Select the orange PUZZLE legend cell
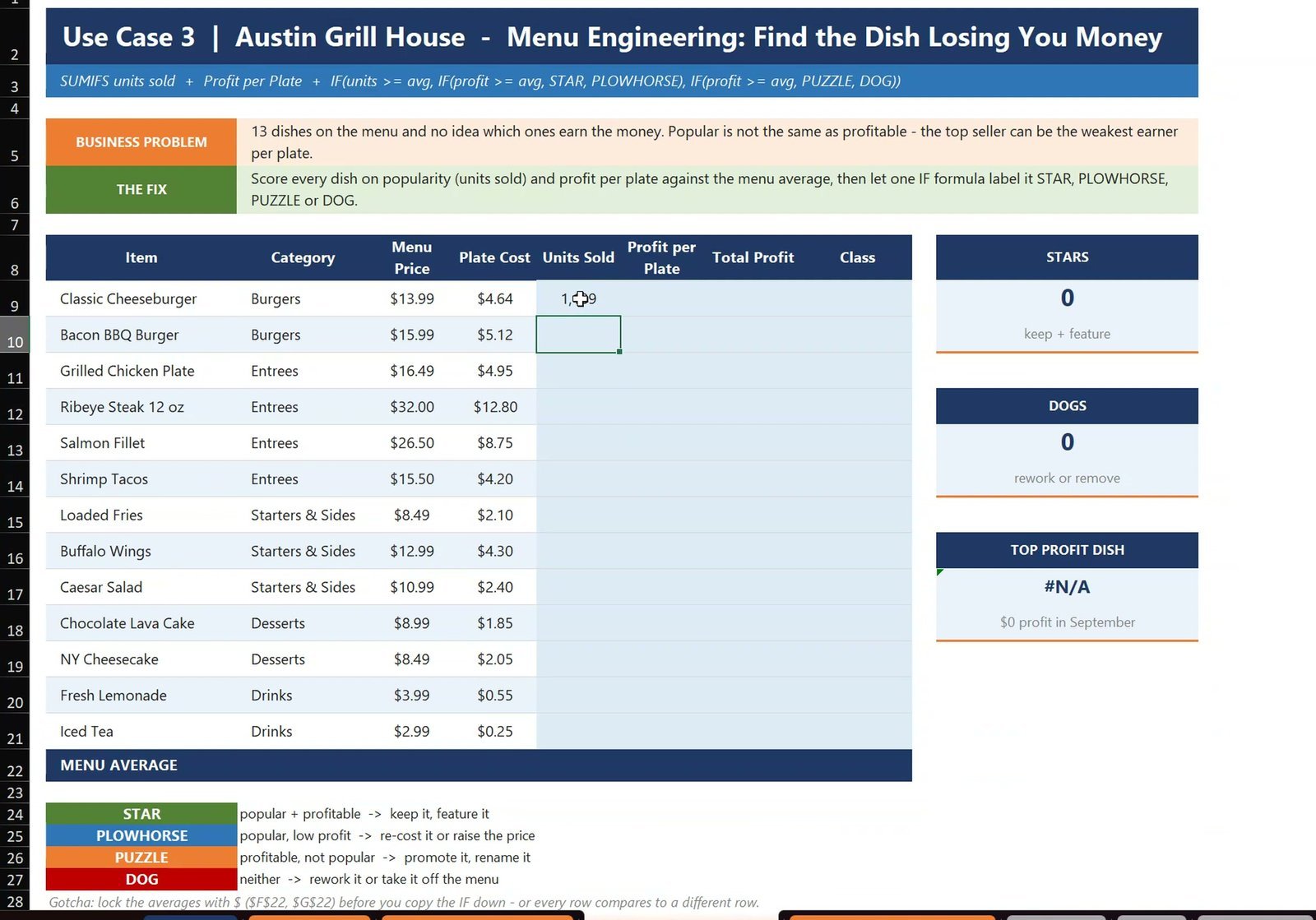The image size is (1316, 920). pyautogui.click(x=141, y=858)
